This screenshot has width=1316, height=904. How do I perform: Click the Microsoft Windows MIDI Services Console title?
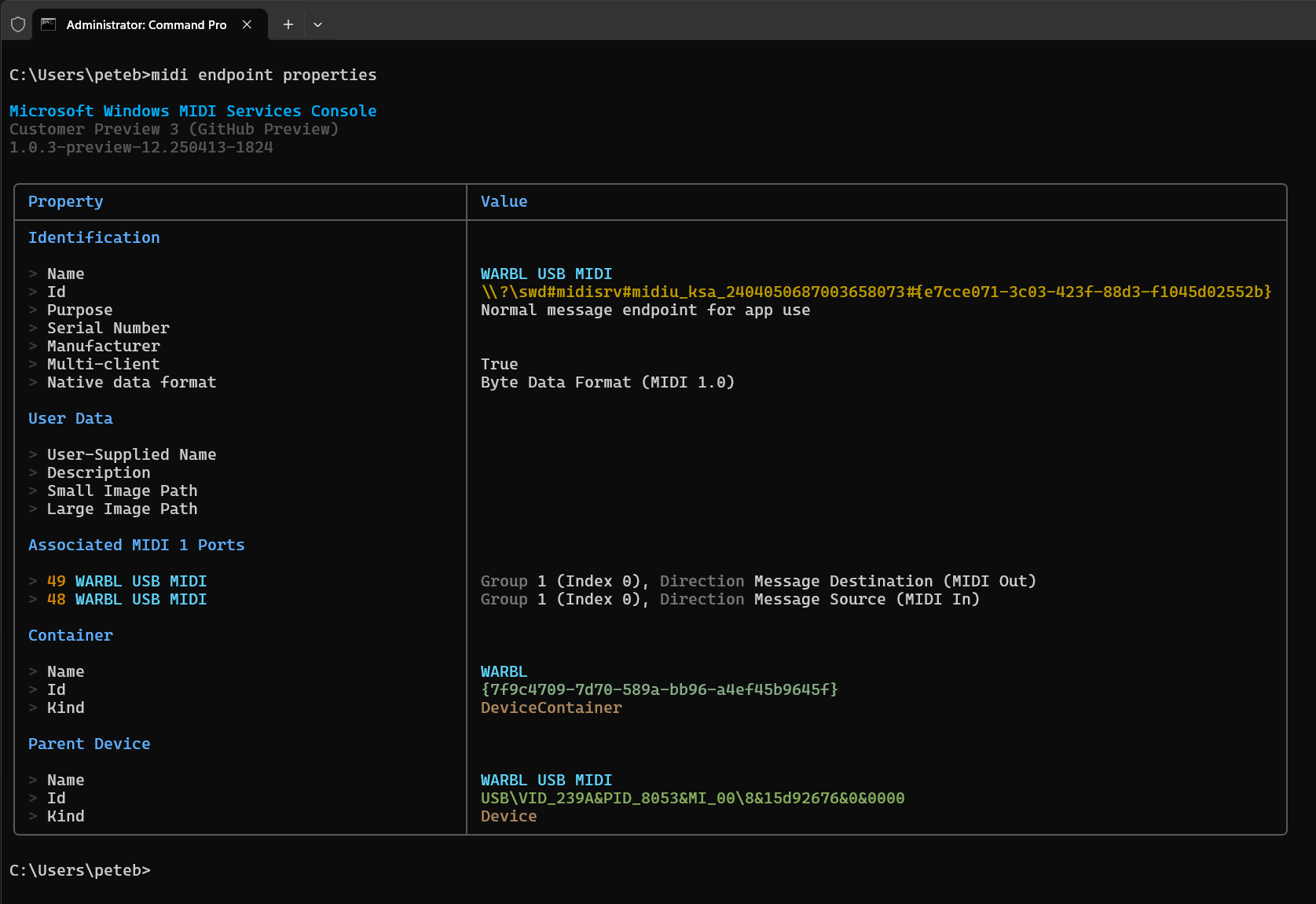[x=192, y=111]
